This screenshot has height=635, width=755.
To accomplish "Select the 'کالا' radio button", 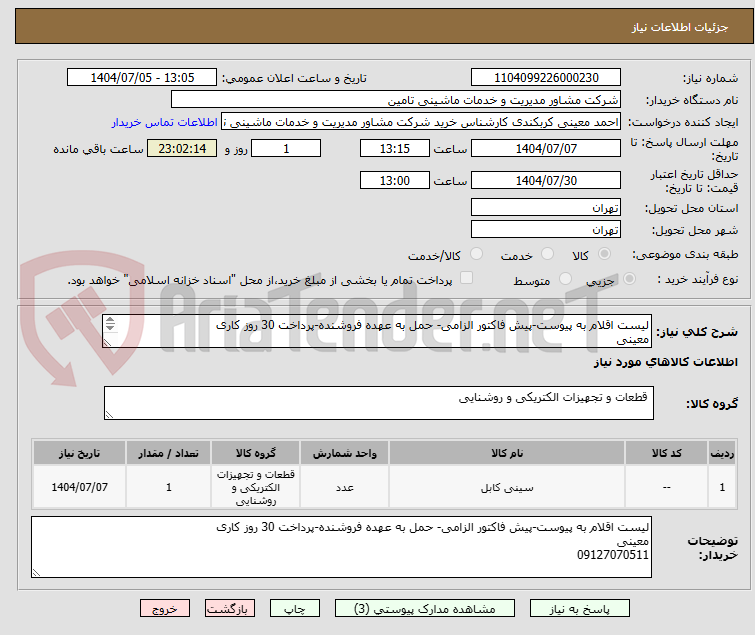I will [x=604, y=254].
